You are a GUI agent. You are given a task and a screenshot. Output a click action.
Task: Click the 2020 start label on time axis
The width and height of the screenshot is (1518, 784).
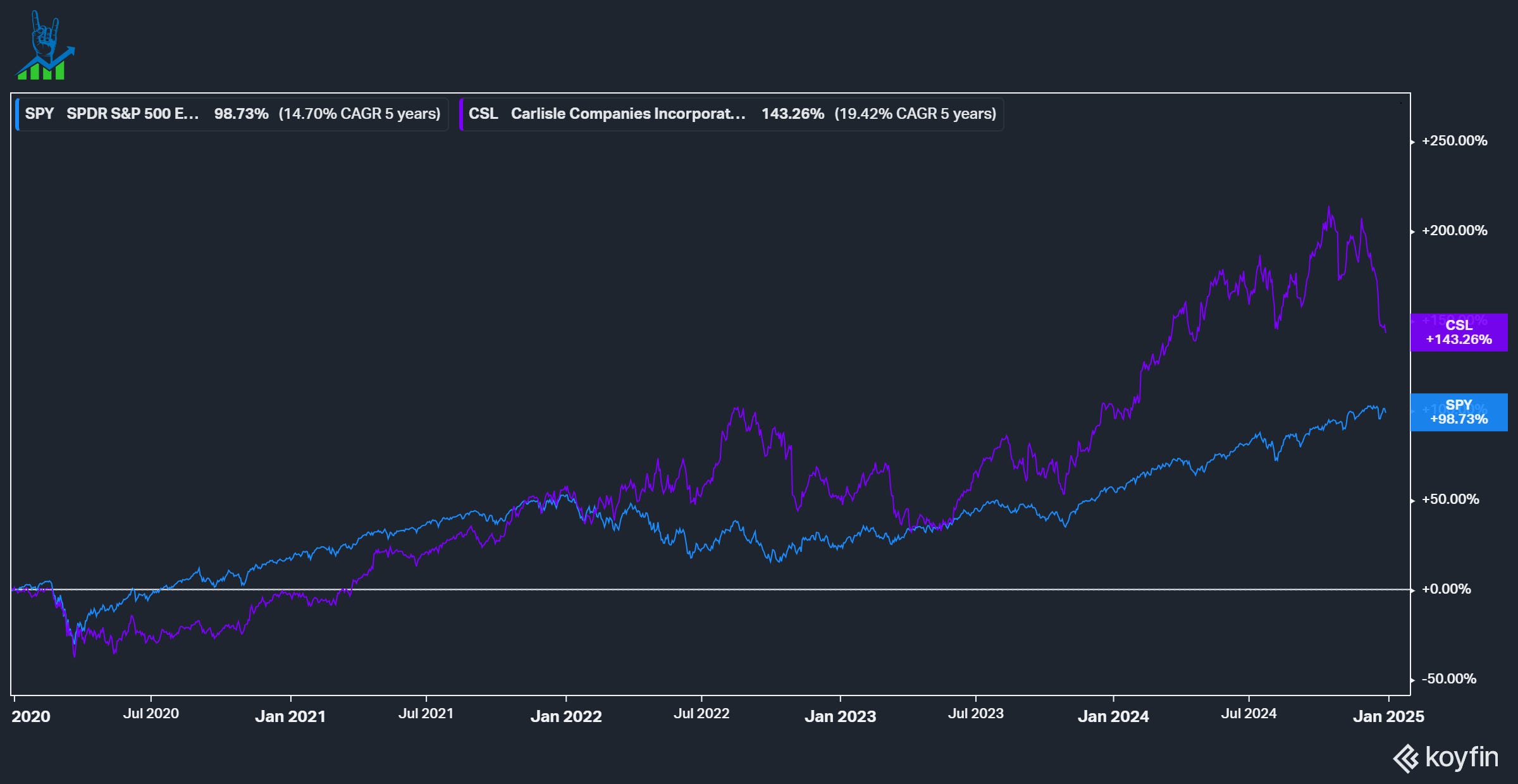[x=31, y=716]
